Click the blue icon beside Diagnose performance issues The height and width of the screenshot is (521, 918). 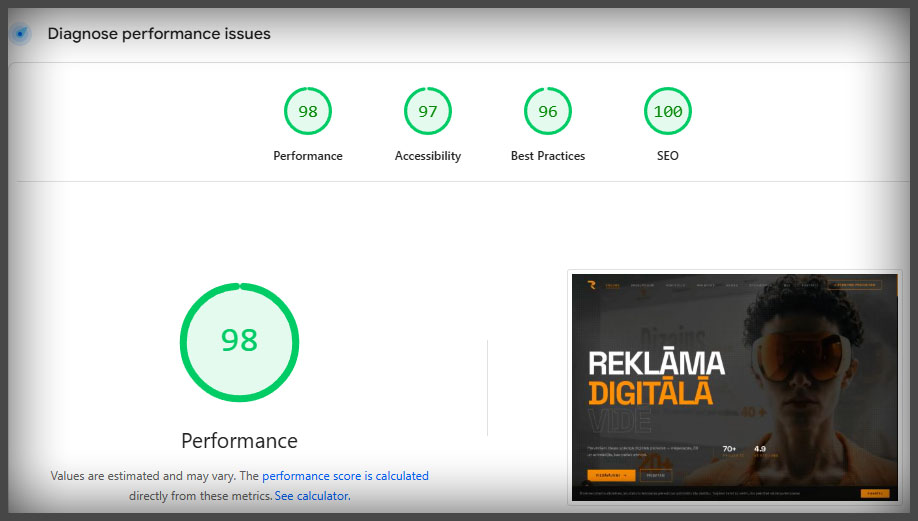[20, 34]
